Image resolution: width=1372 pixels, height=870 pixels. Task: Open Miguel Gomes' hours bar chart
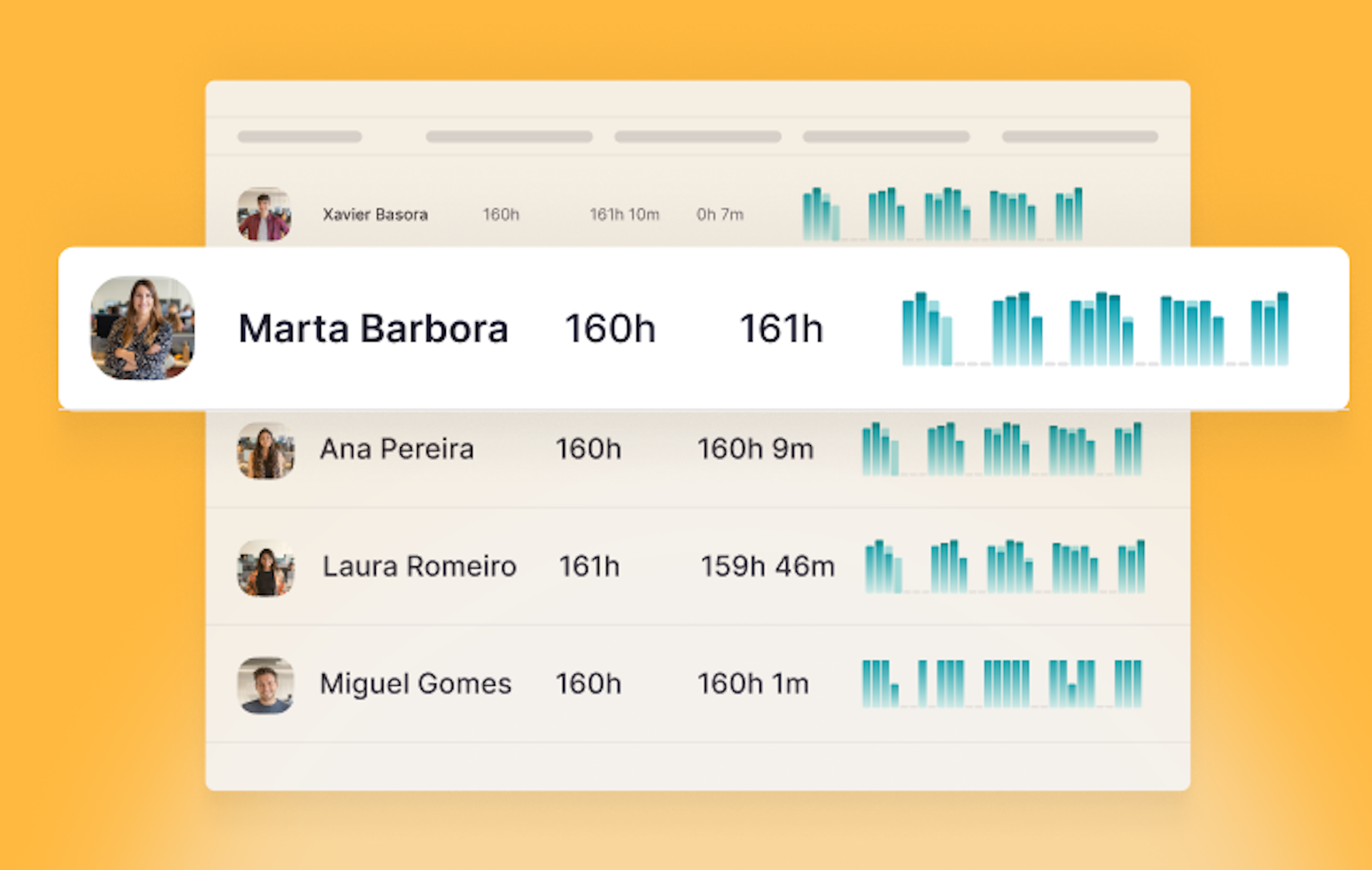pyautogui.click(x=1002, y=684)
